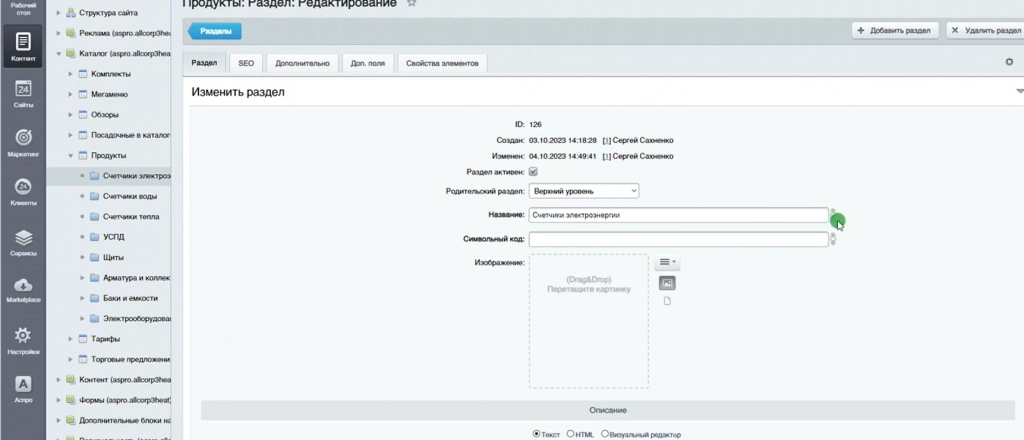Expand Торговые предложения tree node

(x=71, y=360)
